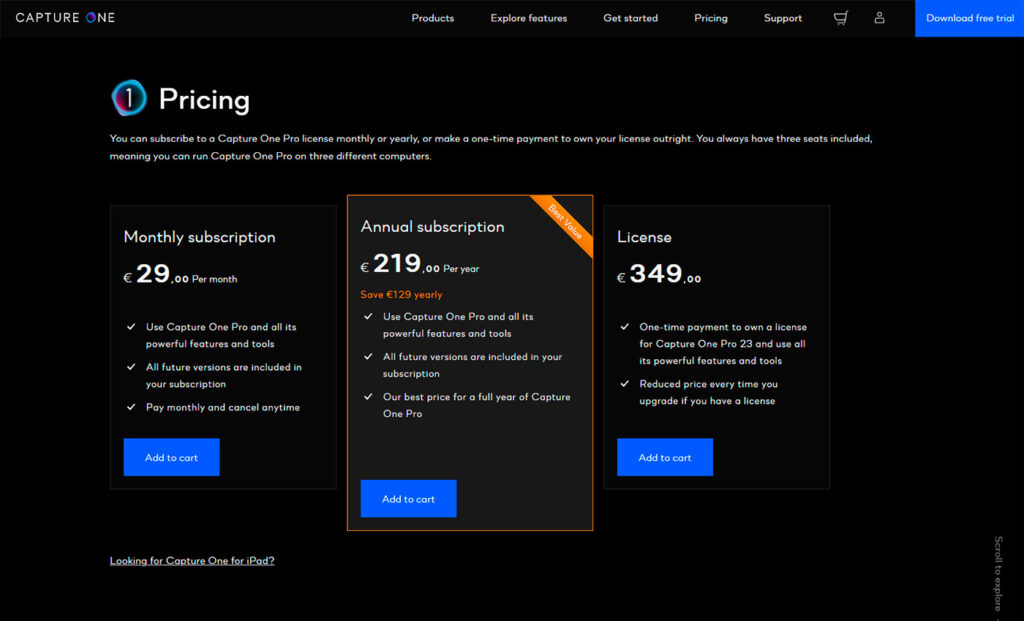Screen dimensions: 1024x621
Task: Click Download free trial button
Action: click(x=969, y=18)
